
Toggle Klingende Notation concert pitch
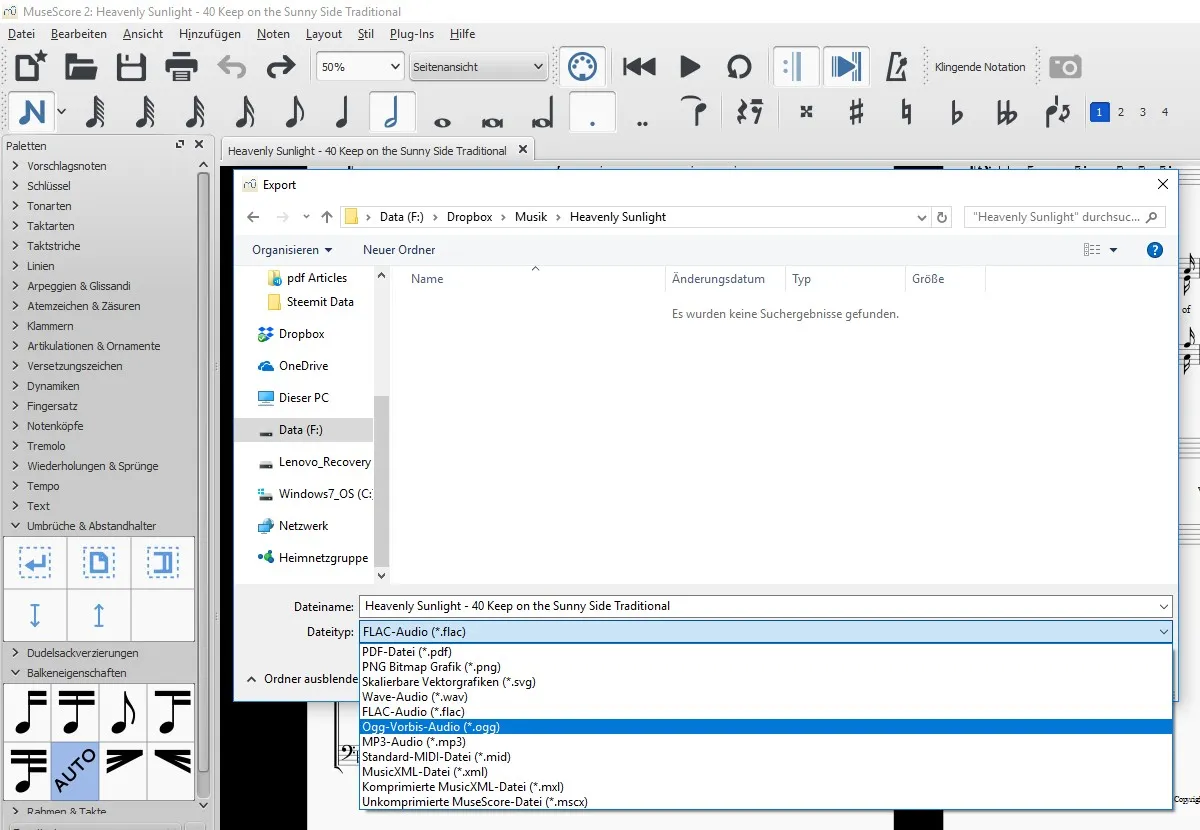980,67
